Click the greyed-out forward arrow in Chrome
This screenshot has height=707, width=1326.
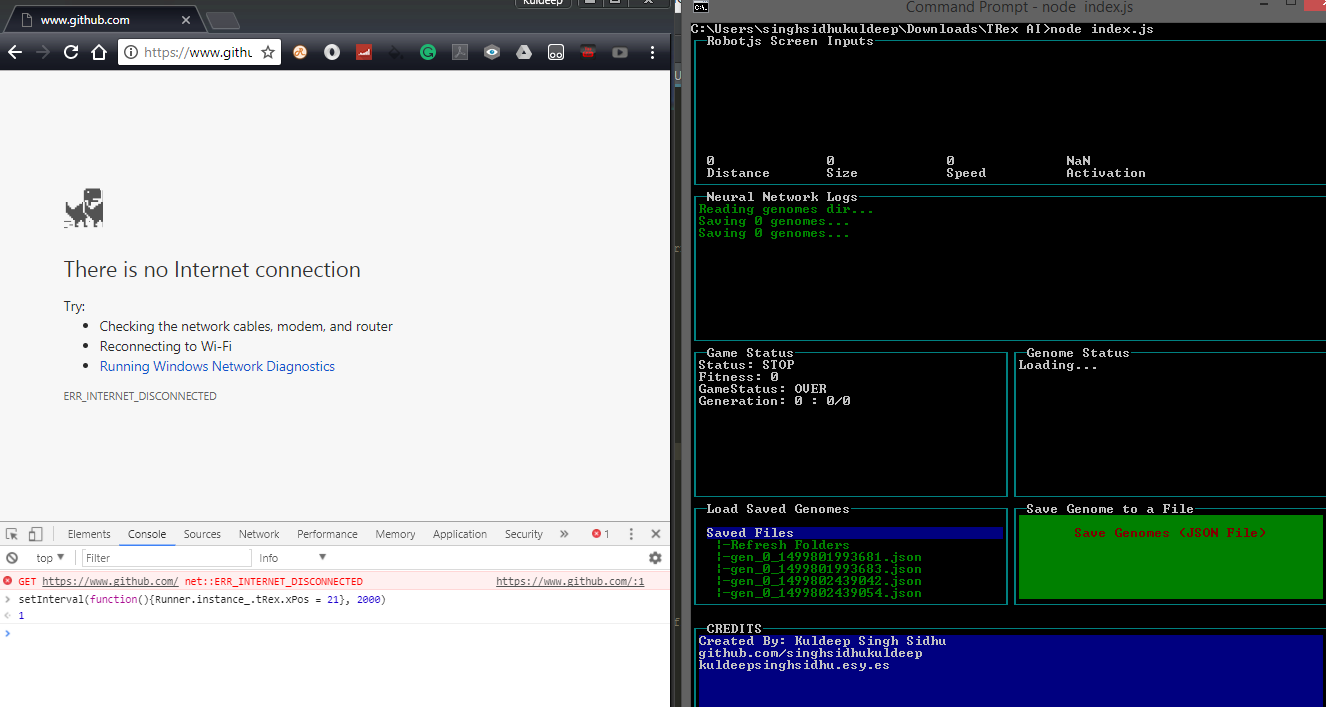[x=43, y=52]
